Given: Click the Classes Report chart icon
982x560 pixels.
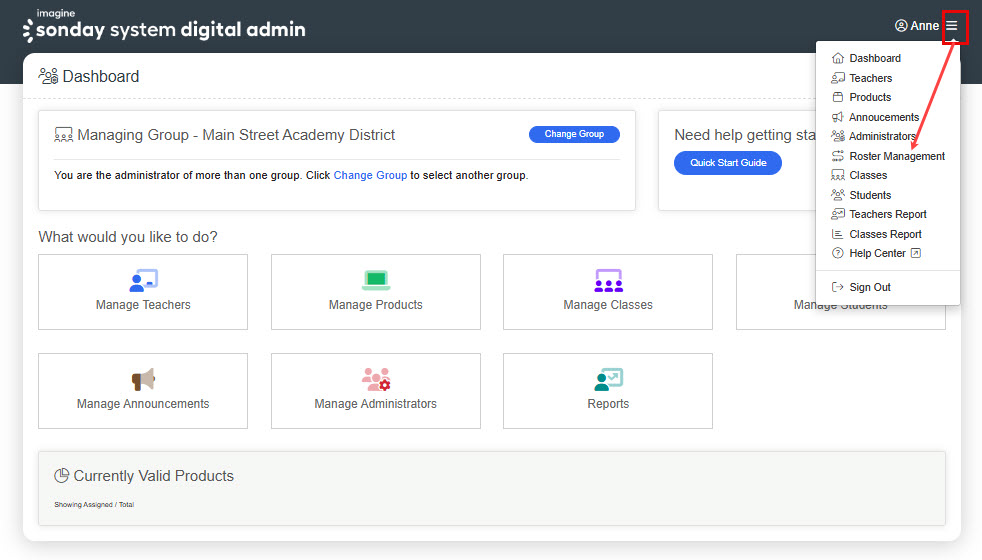Looking at the screenshot, I should click(837, 234).
